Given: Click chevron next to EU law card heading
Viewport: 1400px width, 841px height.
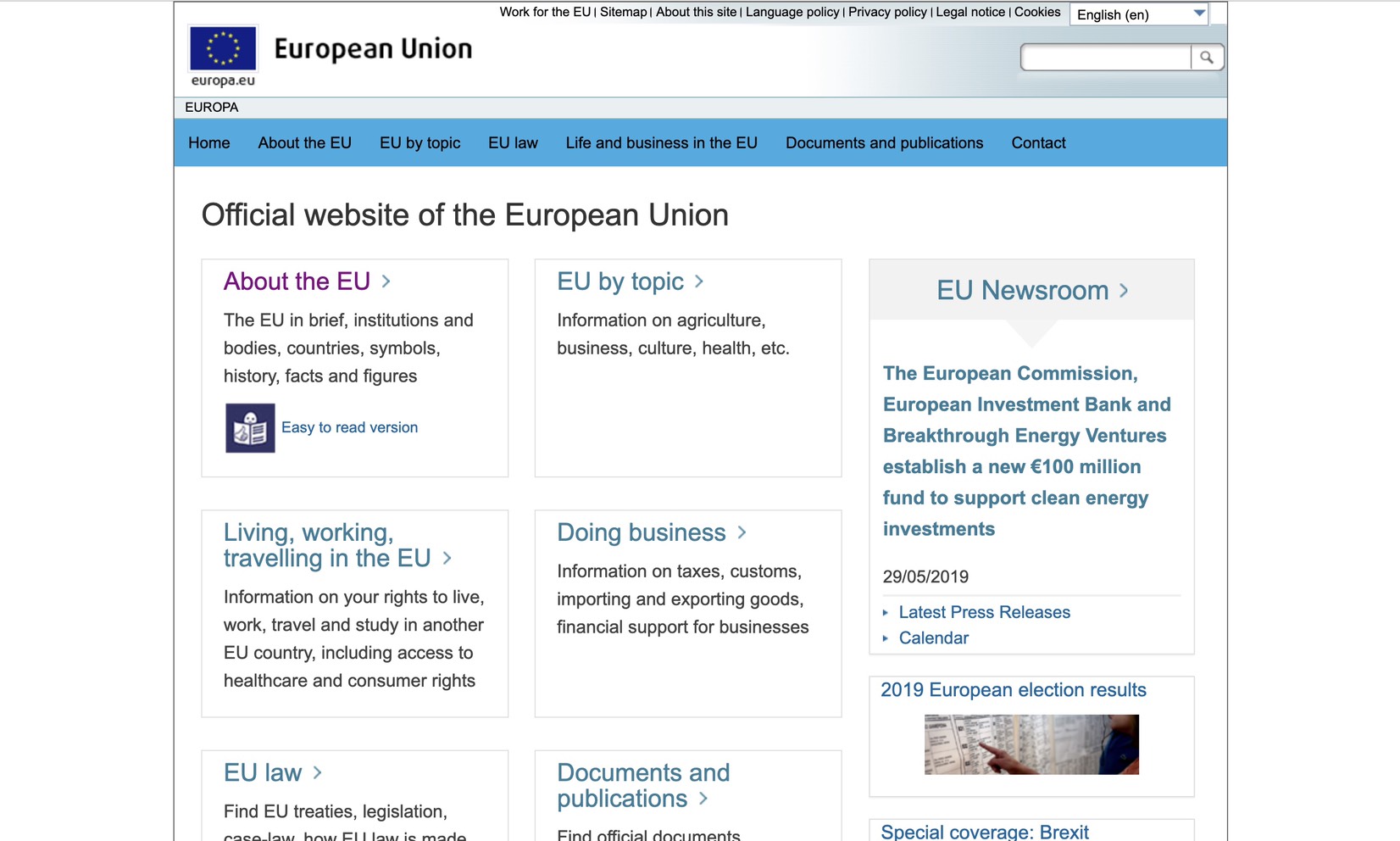Looking at the screenshot, I should pos(317,773).
